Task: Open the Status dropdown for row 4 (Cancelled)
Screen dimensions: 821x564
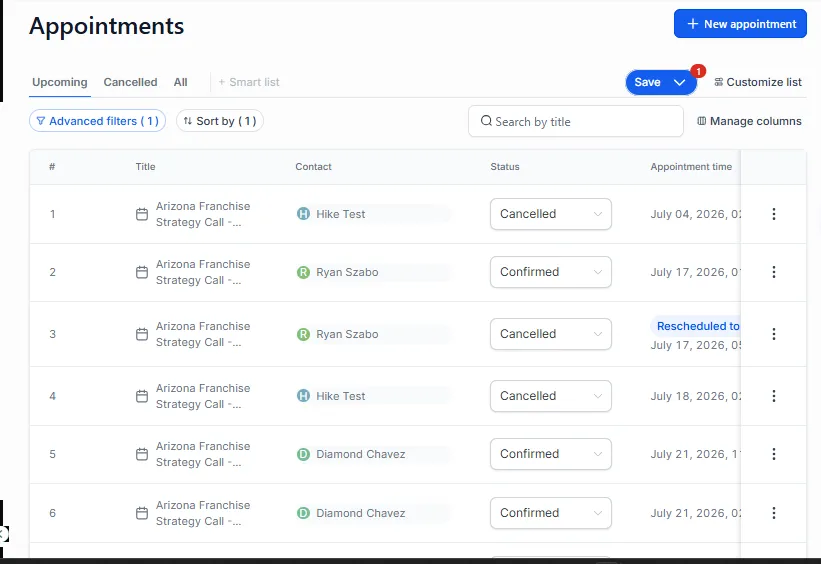Action: pyautogui.click(x=551, y=396)
